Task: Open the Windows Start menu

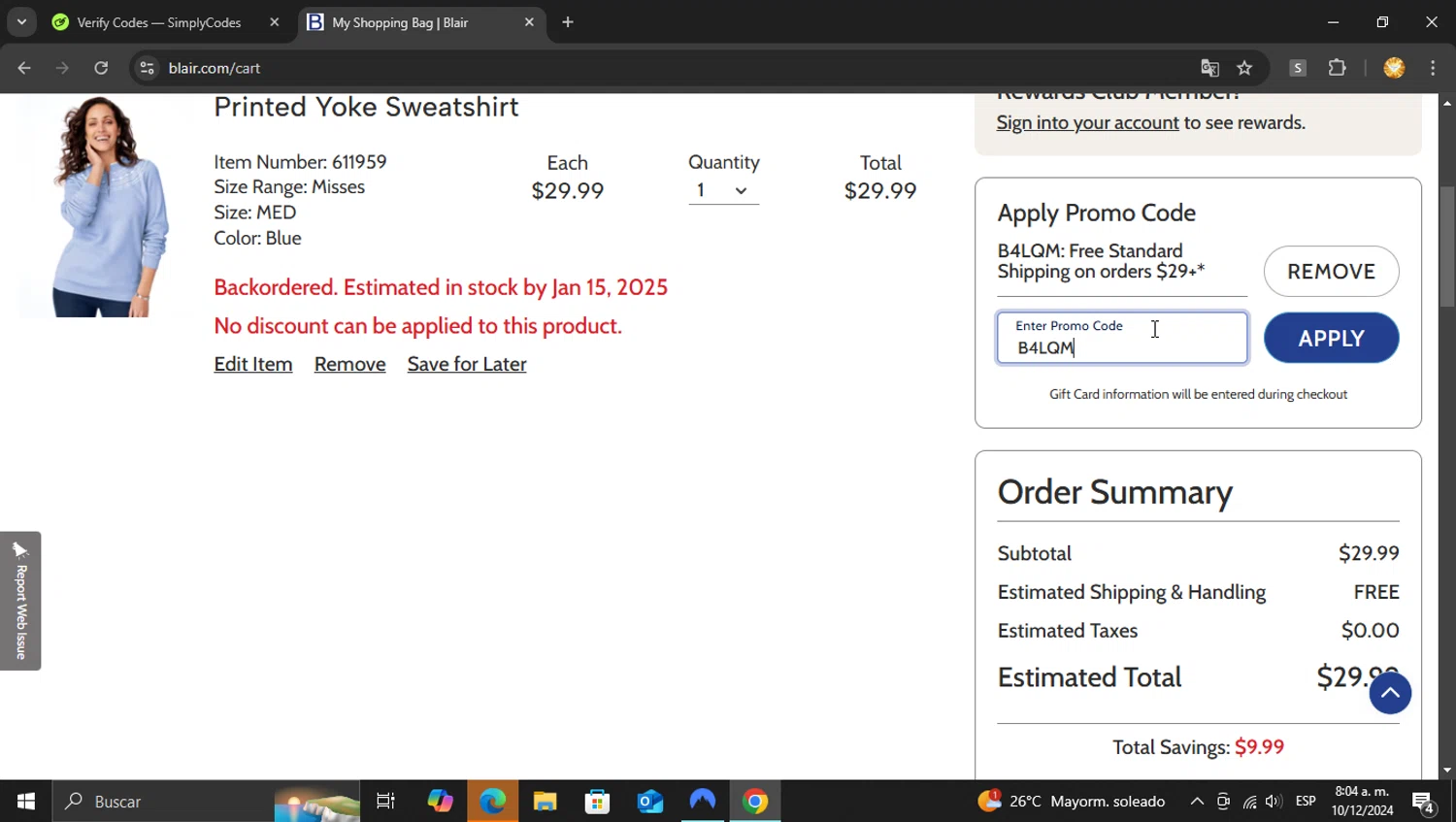Action: pos(26,802)
